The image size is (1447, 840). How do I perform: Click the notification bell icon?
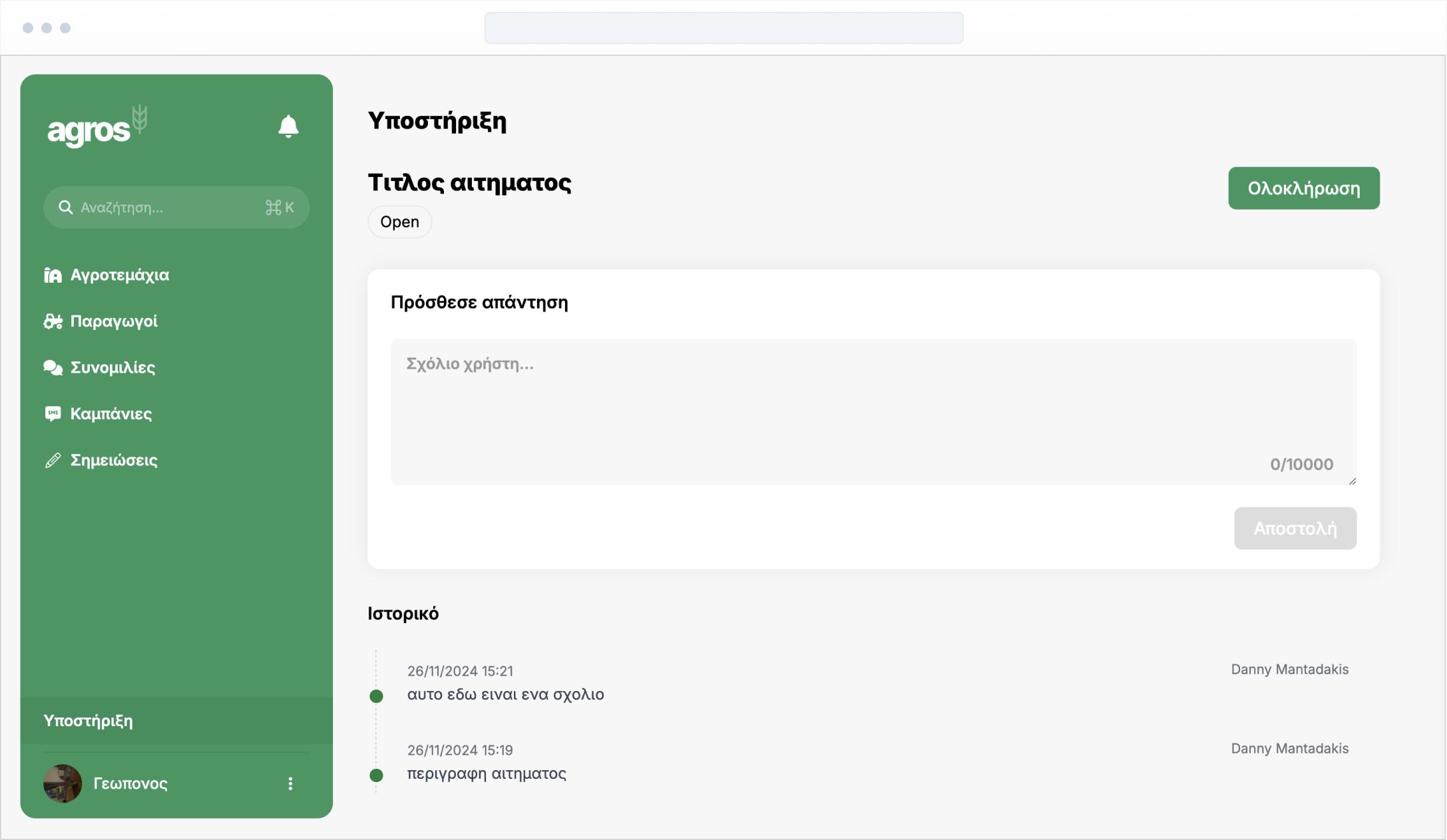288,126
